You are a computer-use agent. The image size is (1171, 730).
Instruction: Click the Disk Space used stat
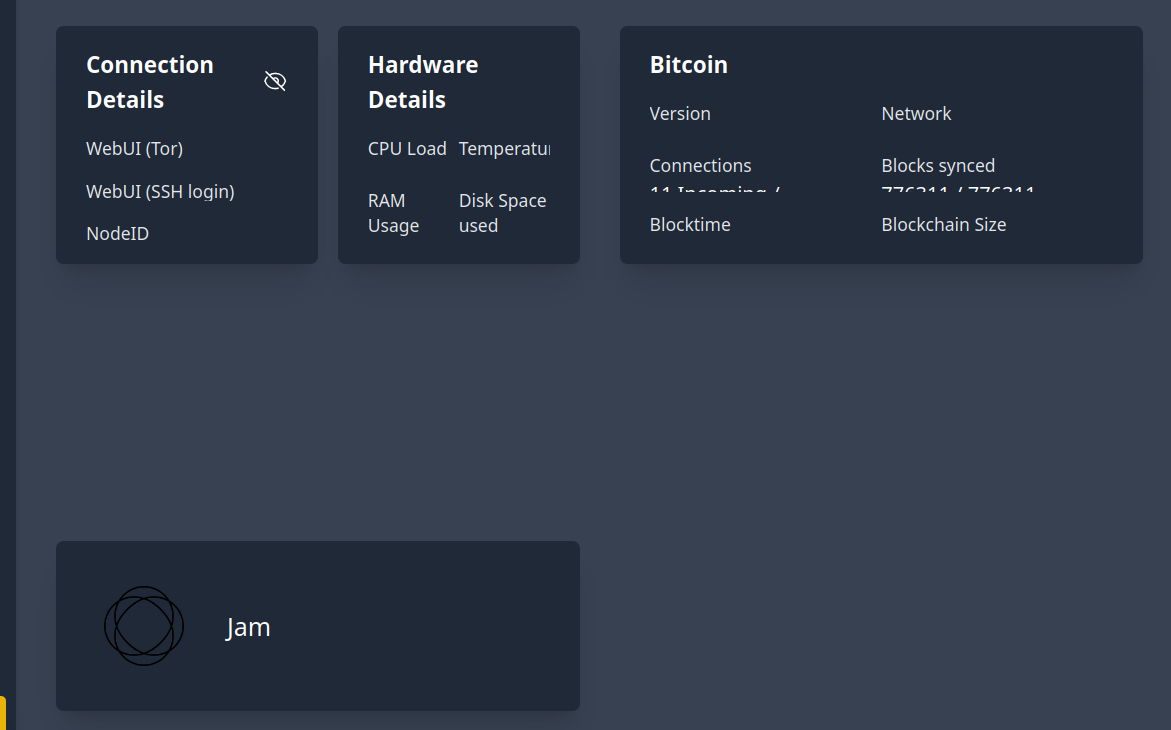click(x=502, y=212)
